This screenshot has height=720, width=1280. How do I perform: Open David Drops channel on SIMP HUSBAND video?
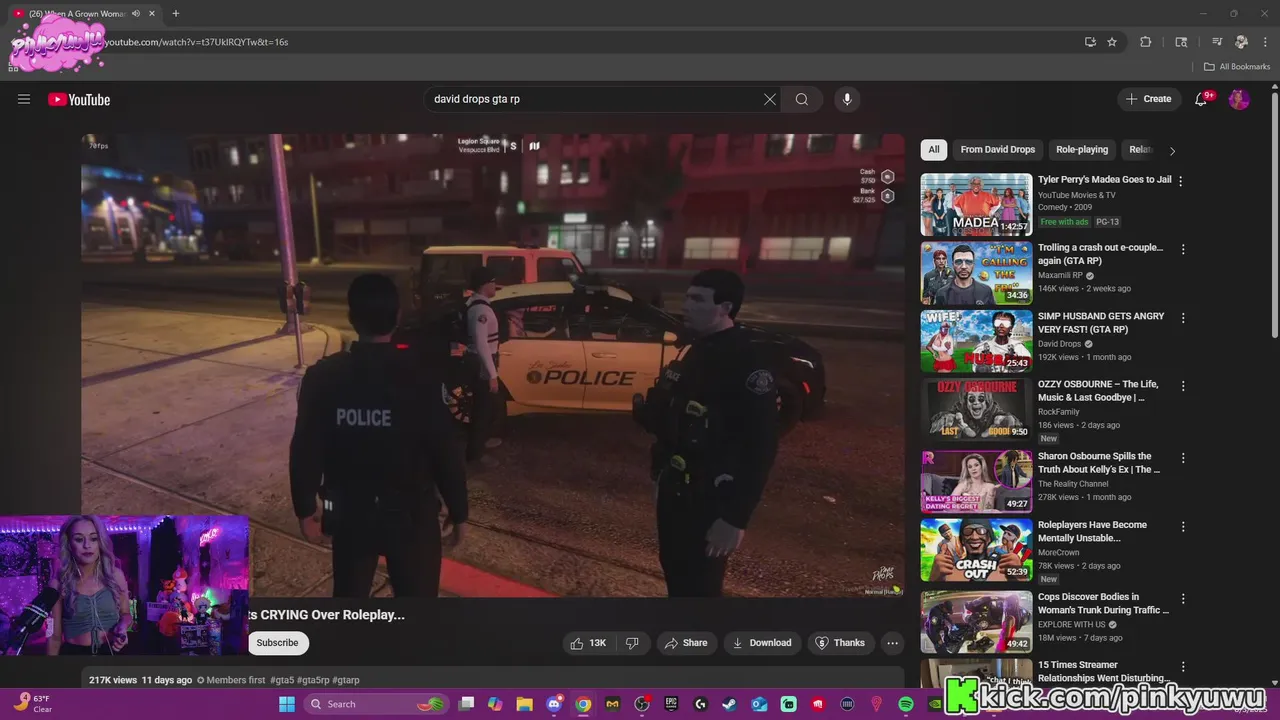pos(1059,344)
